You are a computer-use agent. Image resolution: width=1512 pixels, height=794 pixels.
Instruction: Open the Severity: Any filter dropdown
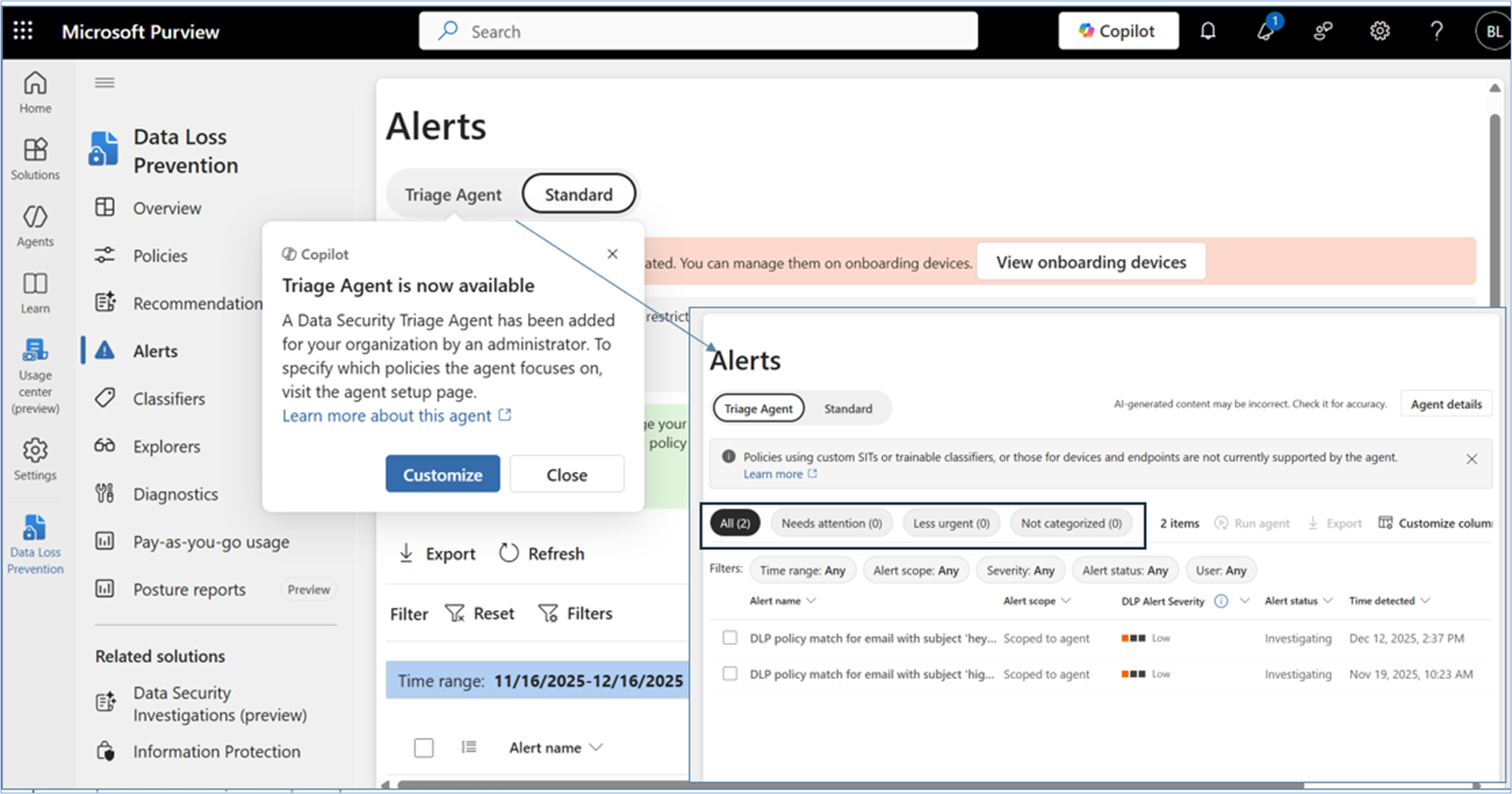pyautogui.click(x=1020, y=570)
